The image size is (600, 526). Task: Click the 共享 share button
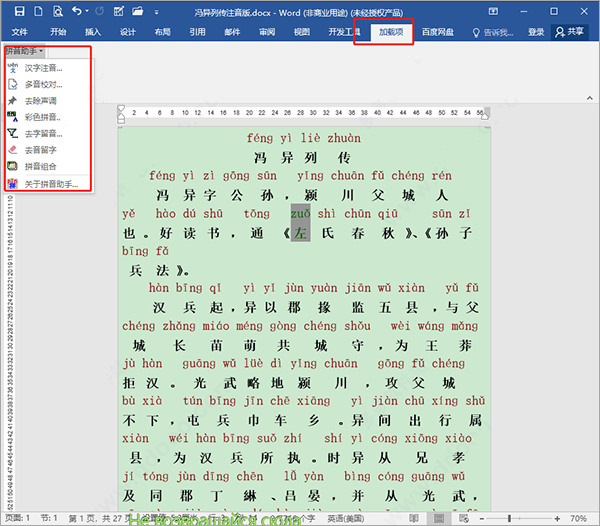tap(570, 31)
